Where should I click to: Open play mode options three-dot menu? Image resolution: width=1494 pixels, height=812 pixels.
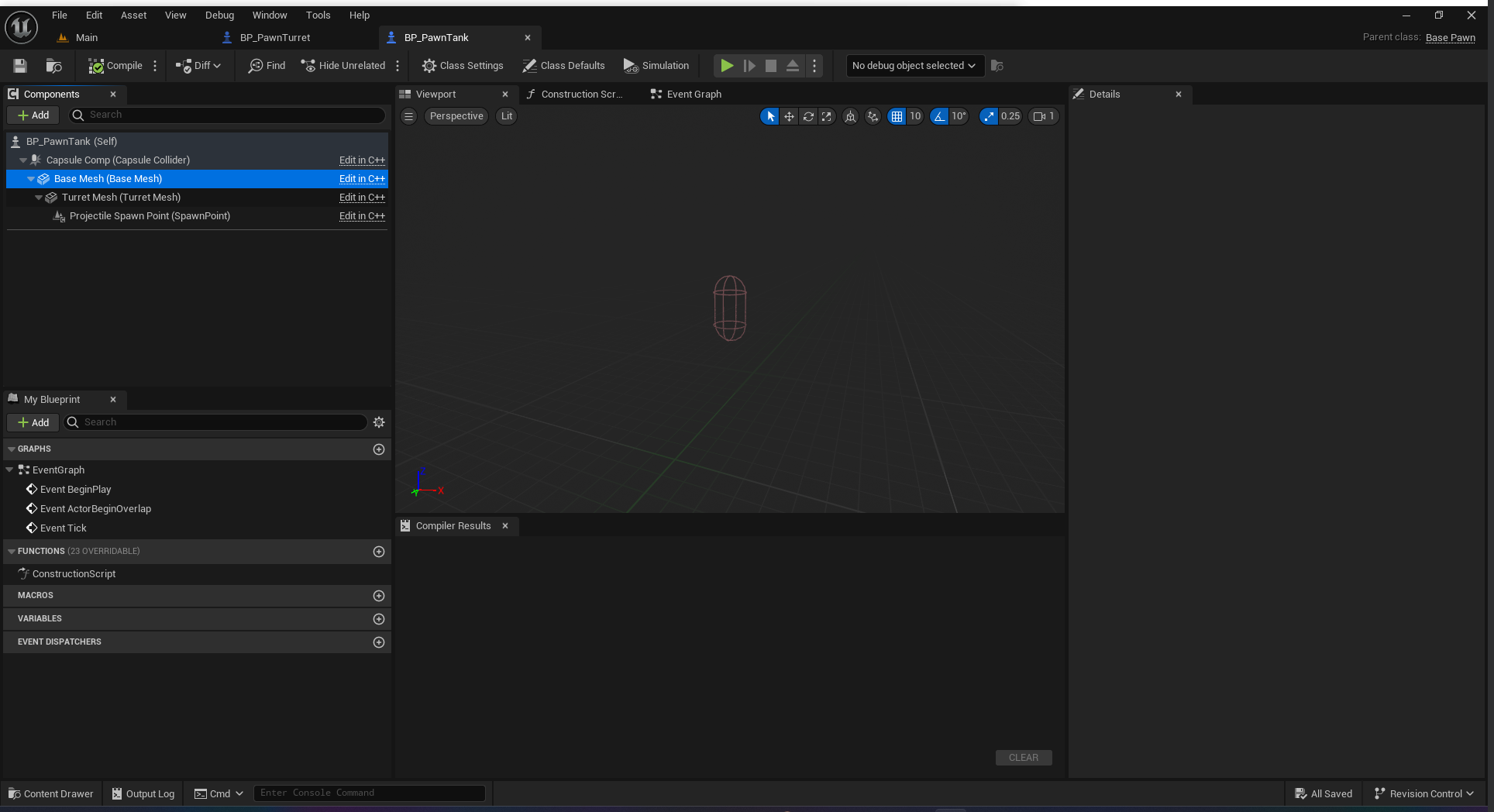[814, 66]
